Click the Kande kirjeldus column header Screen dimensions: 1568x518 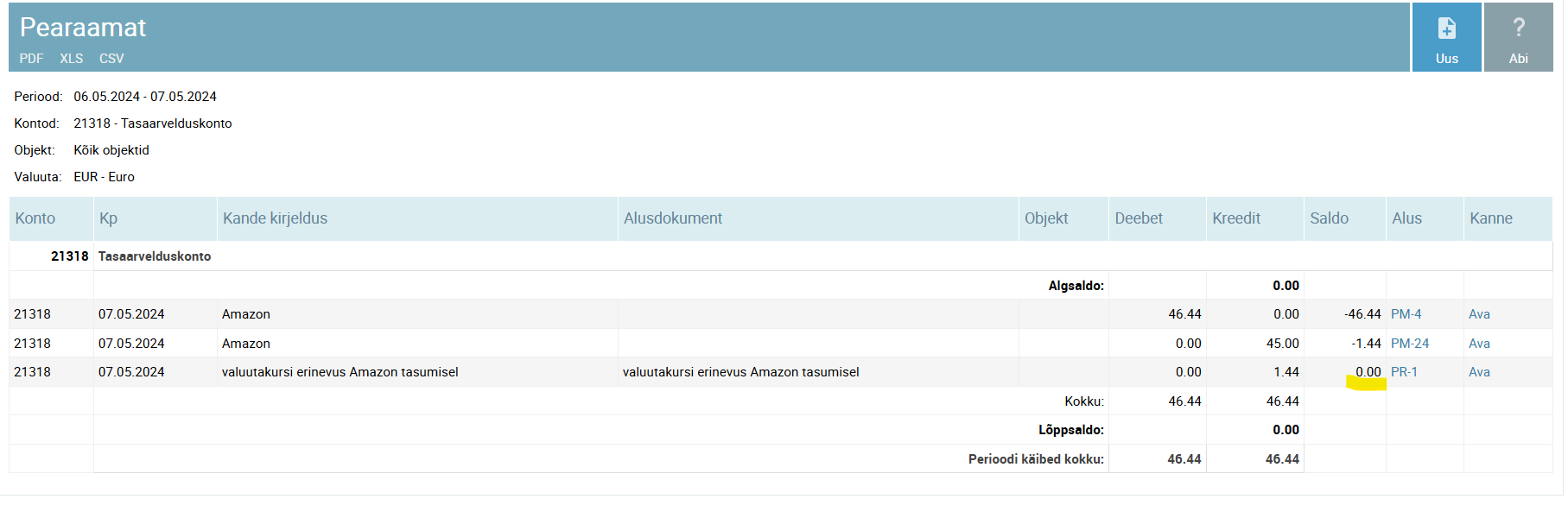click(275, 218)
